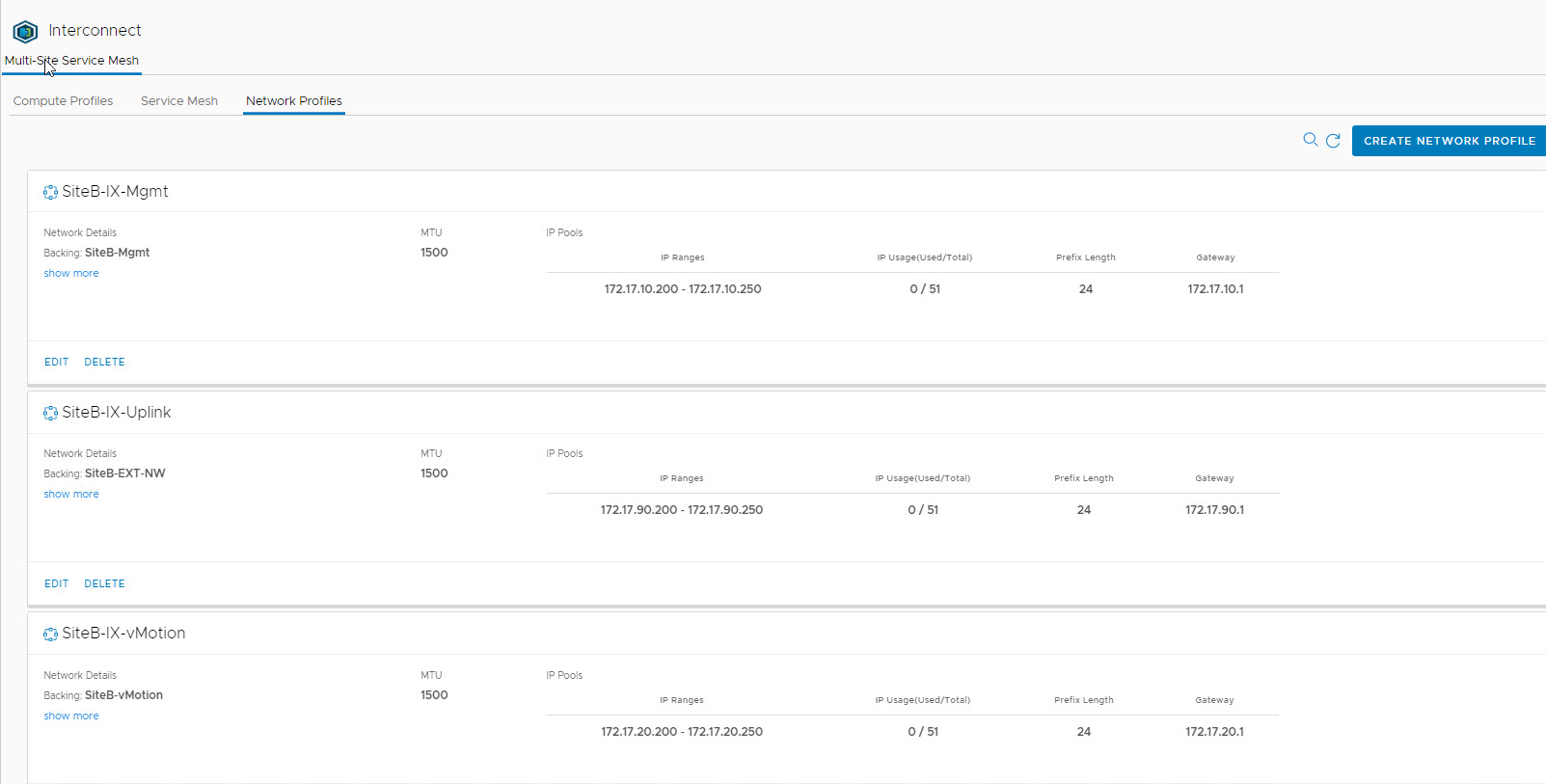Screen dimensions: 1546x784
Task: Click the refresh icon
Action: point(1333,141)
